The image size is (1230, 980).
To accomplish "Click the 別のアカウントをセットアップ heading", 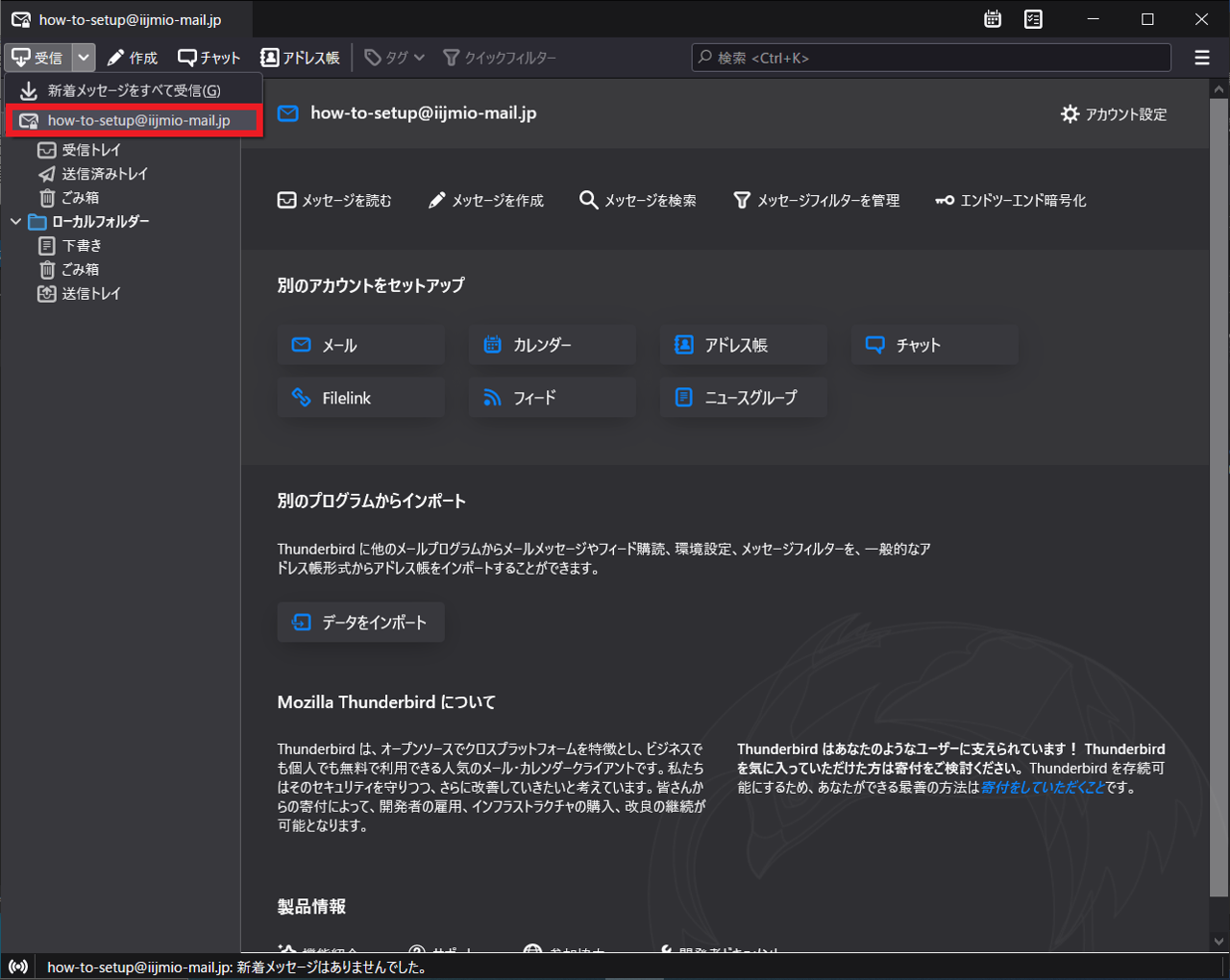I will tap(371, 285).
